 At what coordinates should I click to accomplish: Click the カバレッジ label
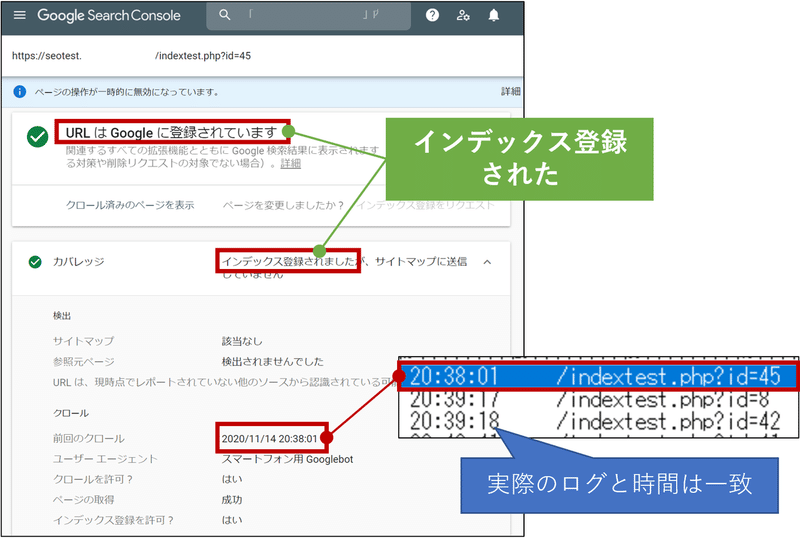coord(79,262)
